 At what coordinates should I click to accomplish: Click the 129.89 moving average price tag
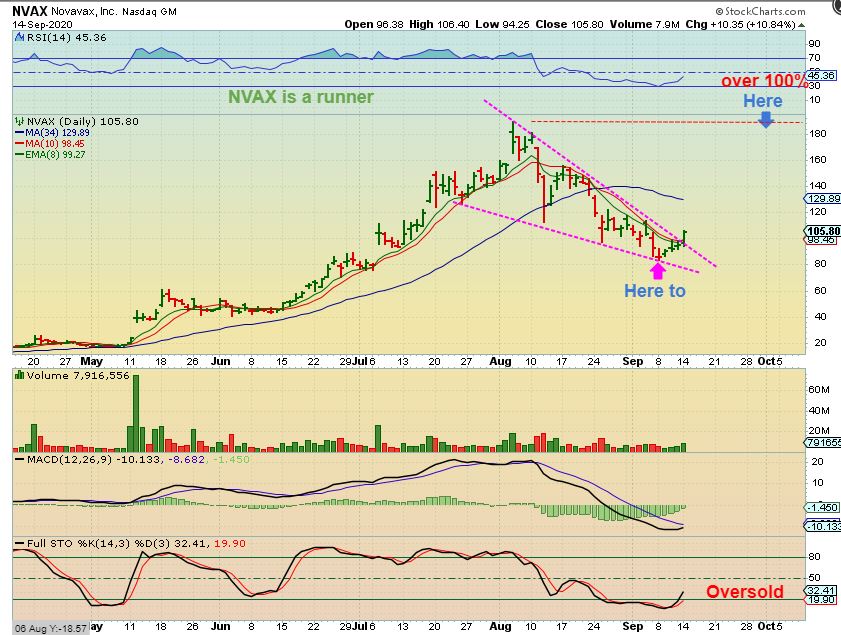tap(822, 199)
